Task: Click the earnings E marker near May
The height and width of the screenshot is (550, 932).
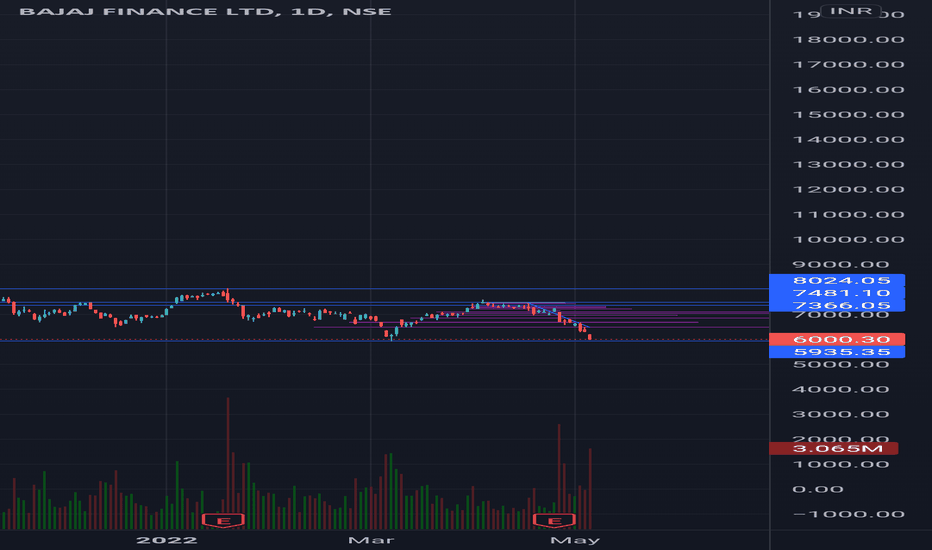Action: pos(554,520)
